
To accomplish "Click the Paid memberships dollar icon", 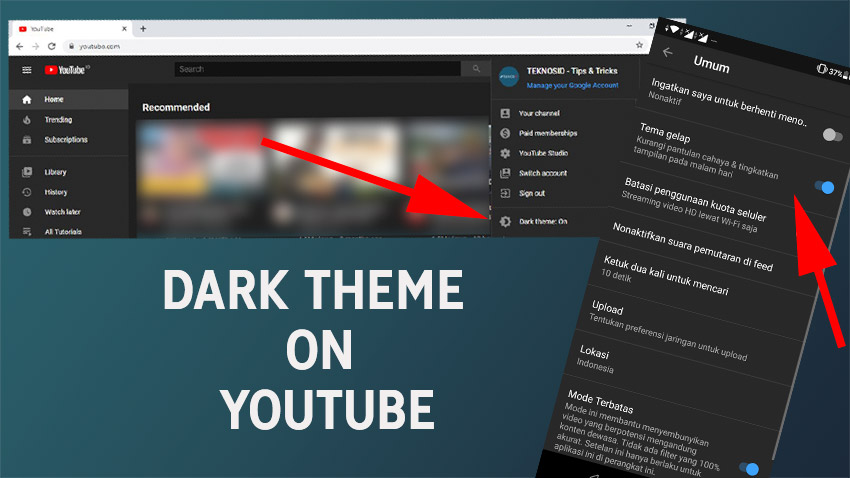I will coord(505,133).
